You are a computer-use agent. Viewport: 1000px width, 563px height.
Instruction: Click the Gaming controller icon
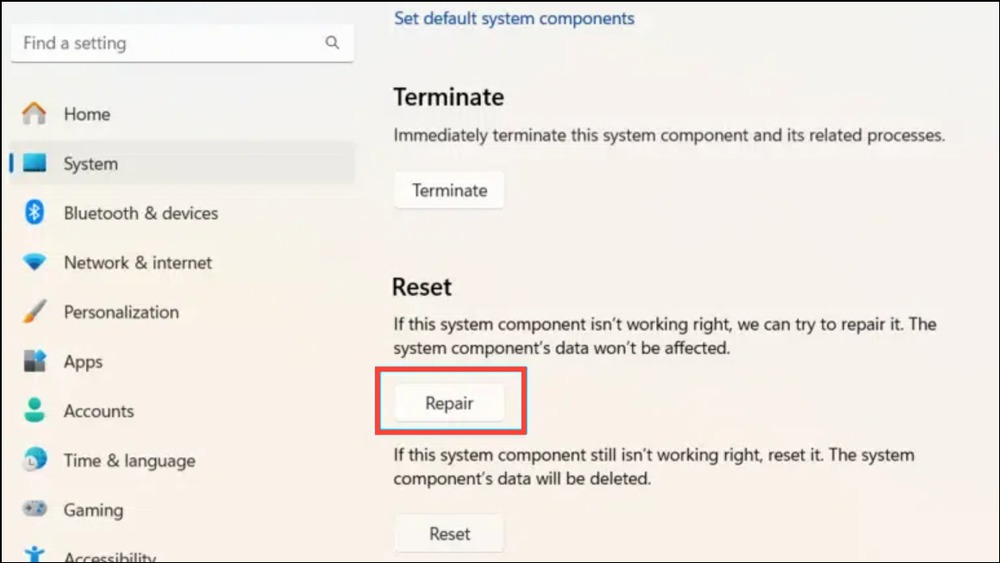coord(34,509)
